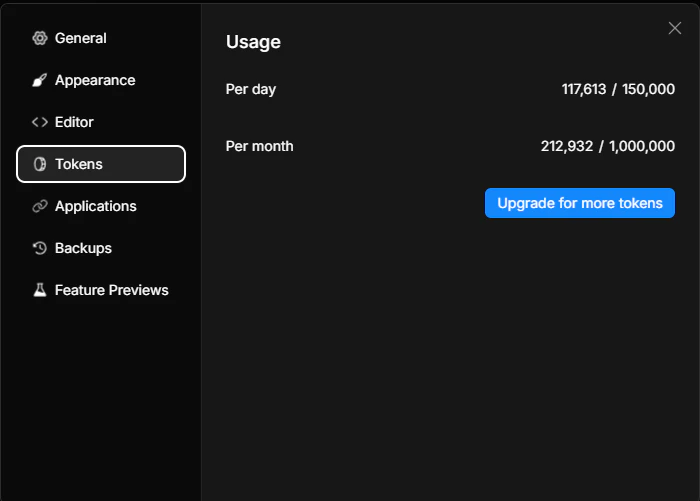Click the Appearance paintbrush icon

pyautogui.click(x=40, y=80)
